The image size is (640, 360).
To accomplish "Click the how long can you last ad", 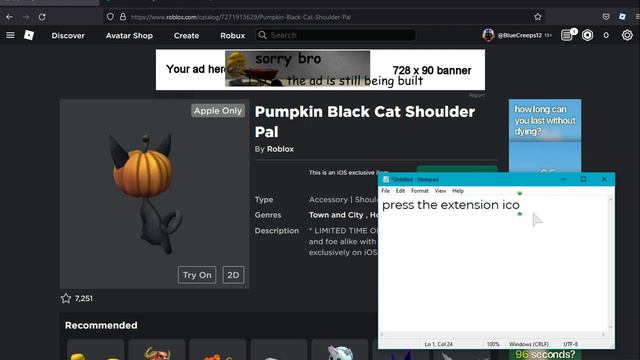I will [545, 136].
